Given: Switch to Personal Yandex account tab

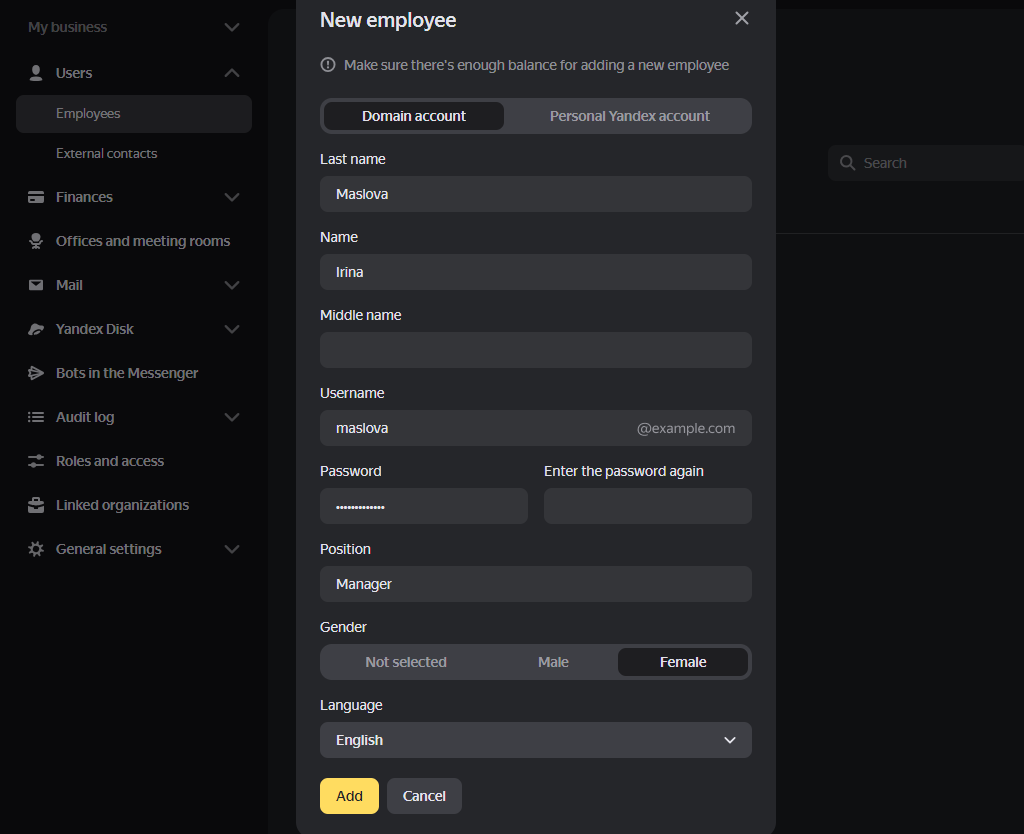Looking at the screenshot, I should (629, 116).
